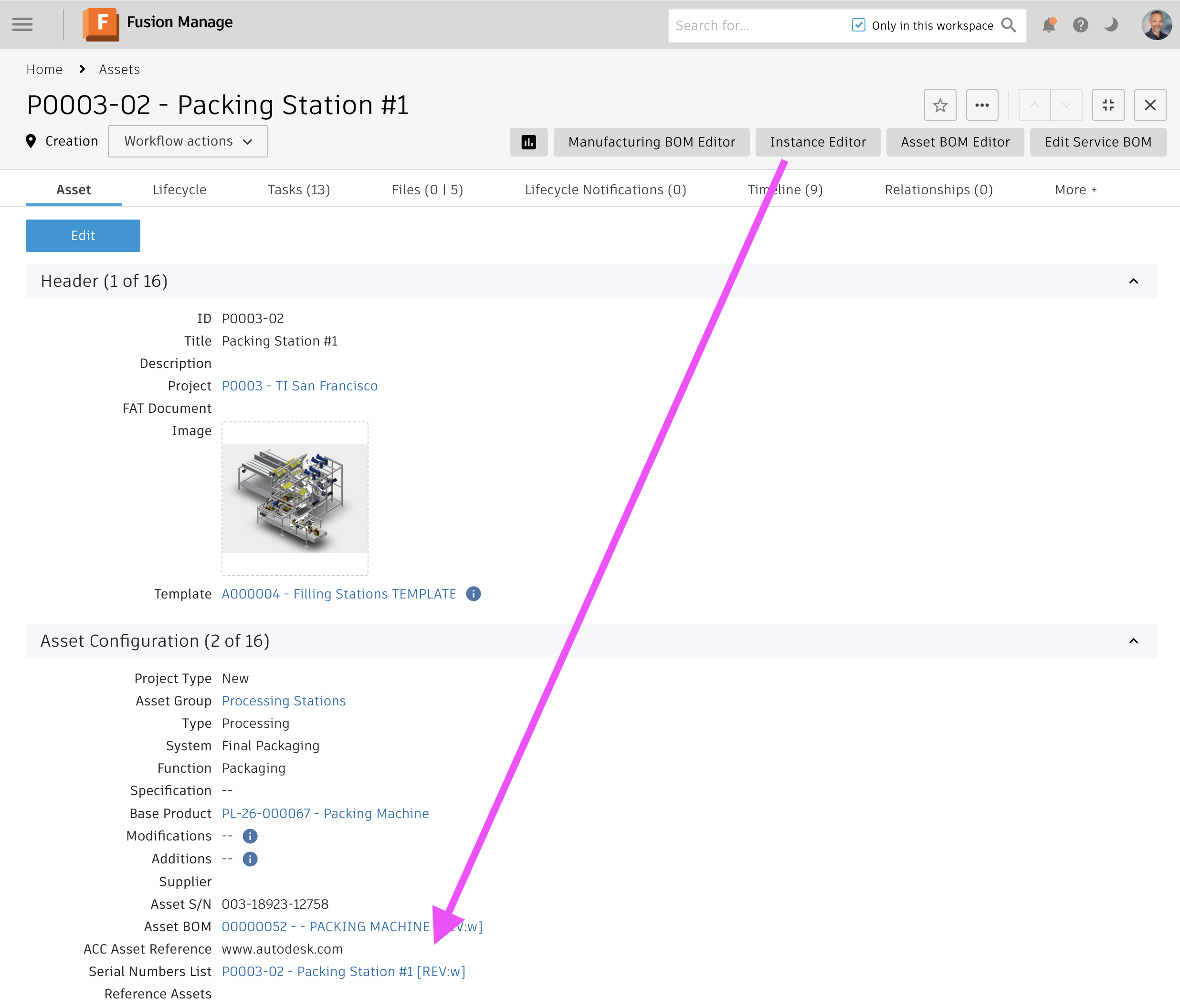Uncheck Only in this workspace checkbox

(x=858, y=26)
